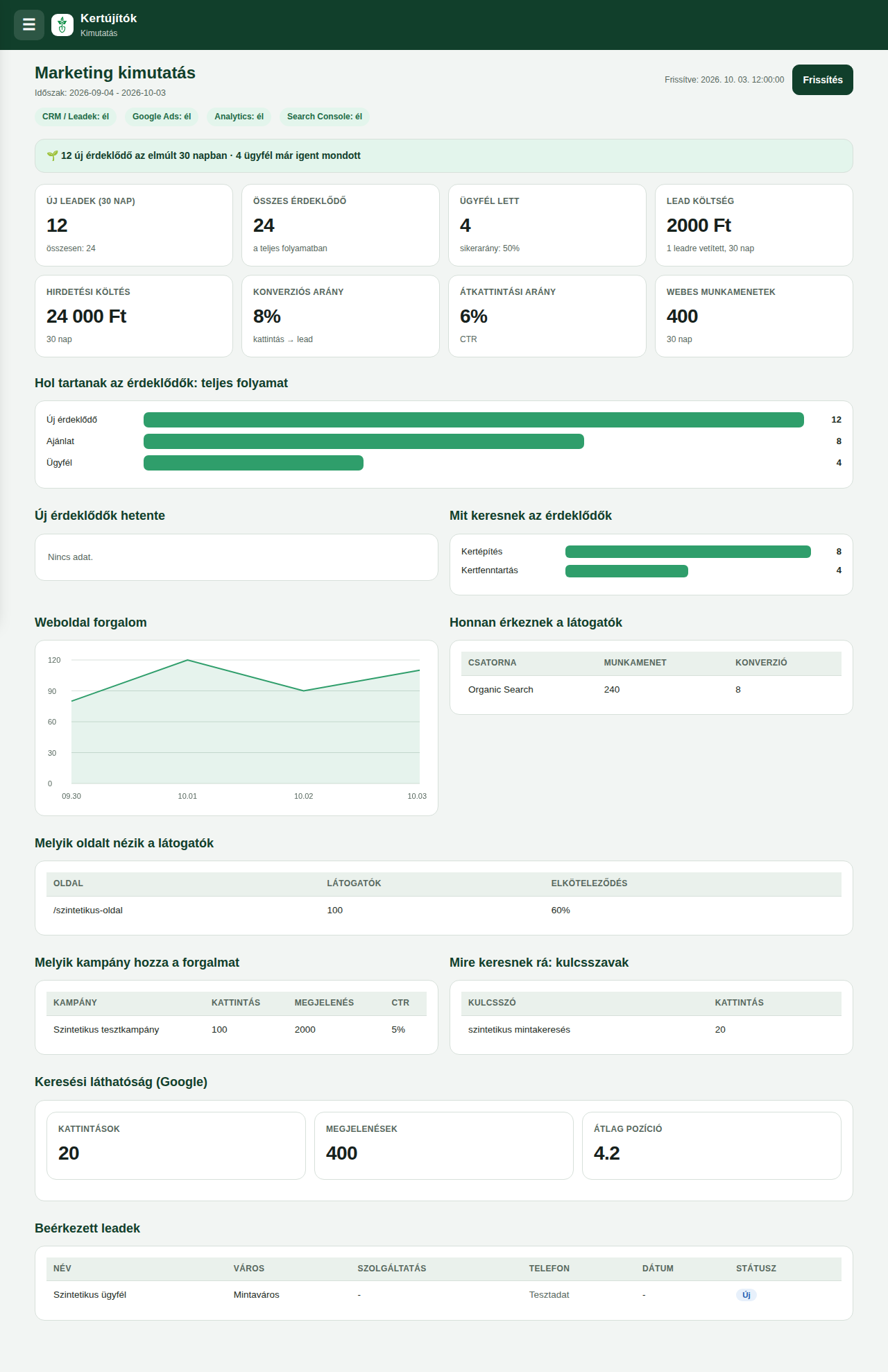This screenshot has width=888, height=1372.
Task: Click the Lead költség card
Action: [x=754, y=225]
